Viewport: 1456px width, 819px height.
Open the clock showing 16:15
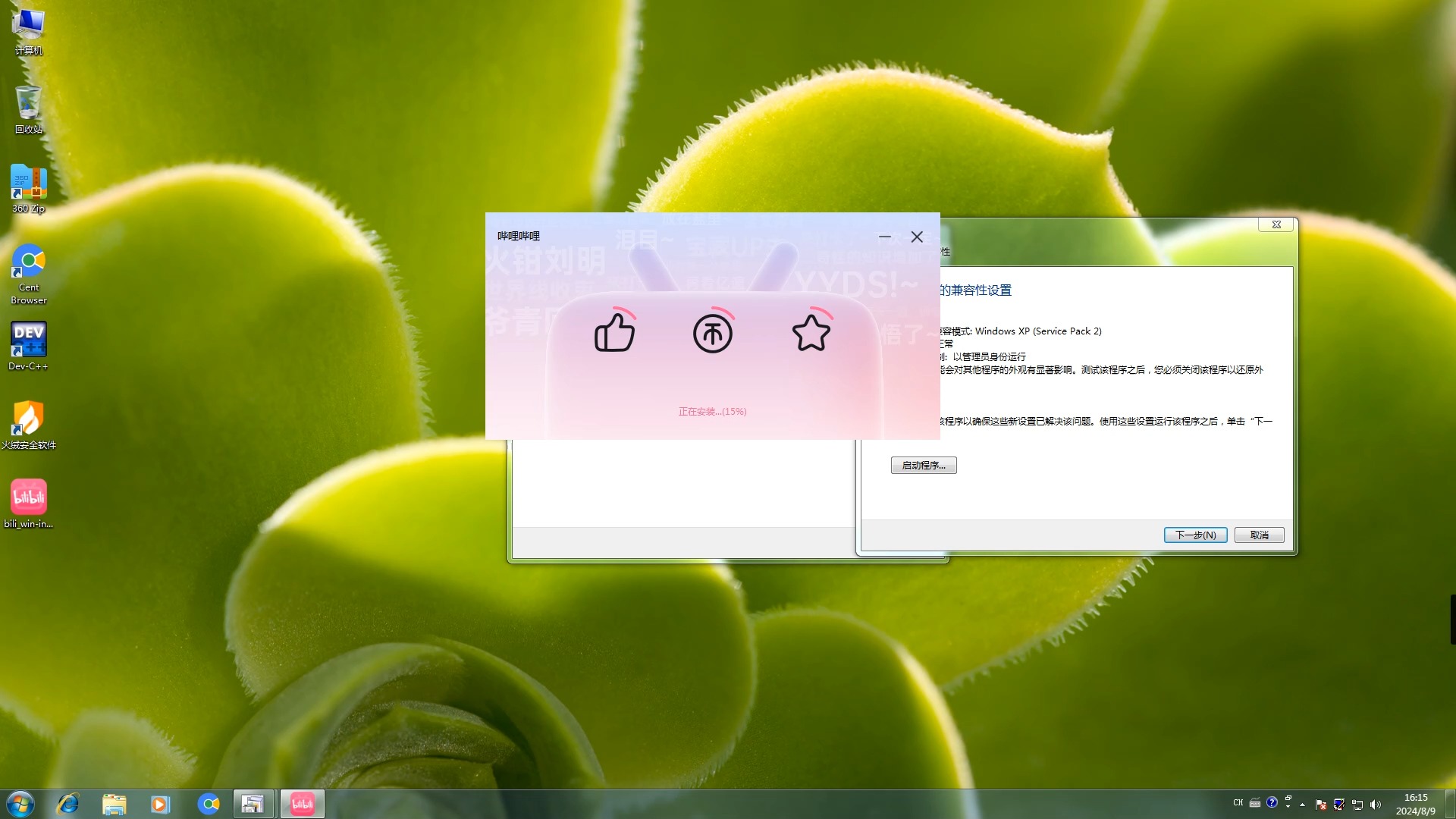click(x=1416, y=804)
